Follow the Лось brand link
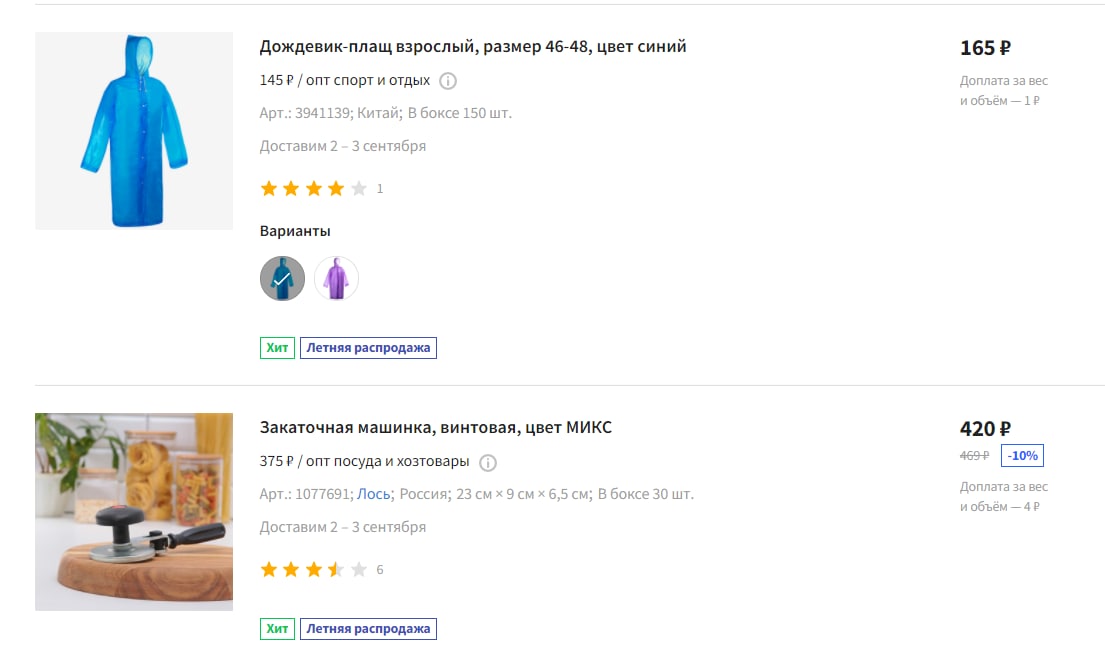Viewport: 1105px width, 660px height. click(x=374, y=494)
